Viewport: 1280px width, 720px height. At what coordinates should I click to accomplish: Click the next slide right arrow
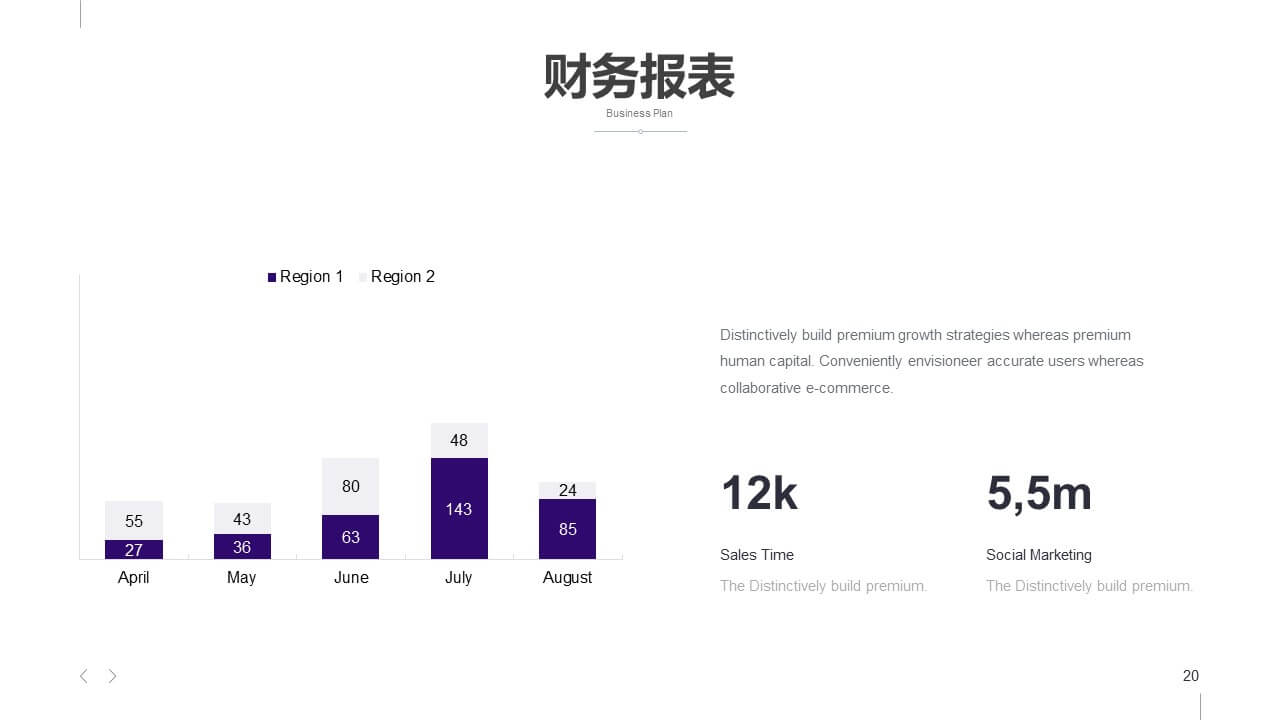(x=113, y=676)
